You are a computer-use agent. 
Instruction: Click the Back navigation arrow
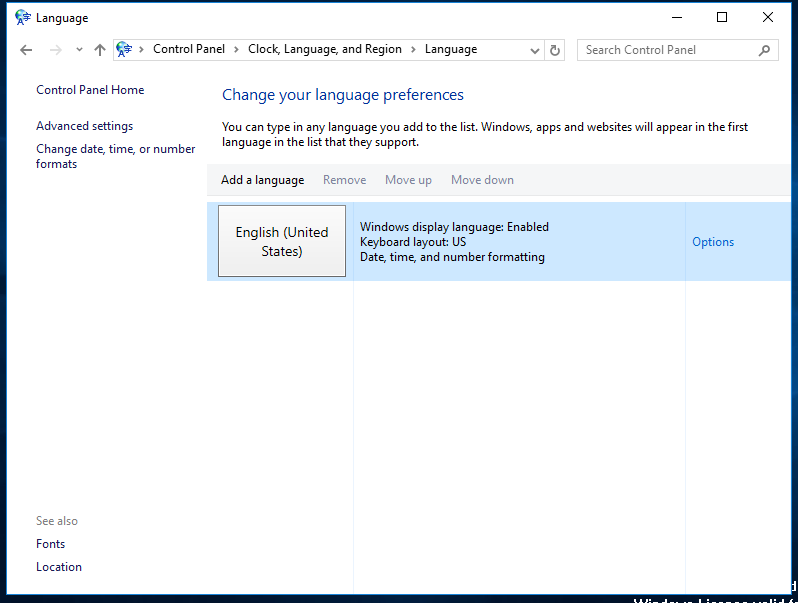tap(26, 50)
